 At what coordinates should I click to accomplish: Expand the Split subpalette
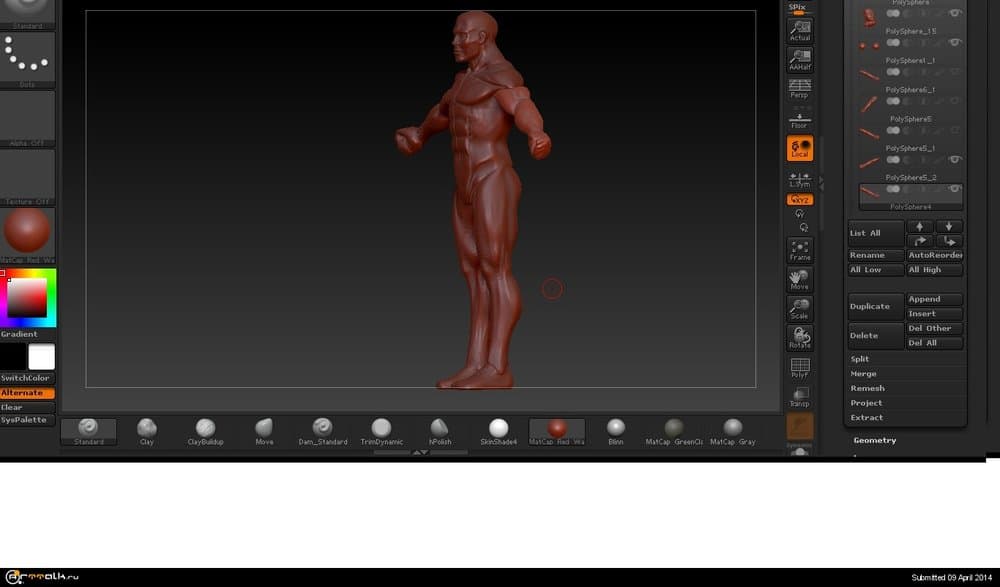860,359
